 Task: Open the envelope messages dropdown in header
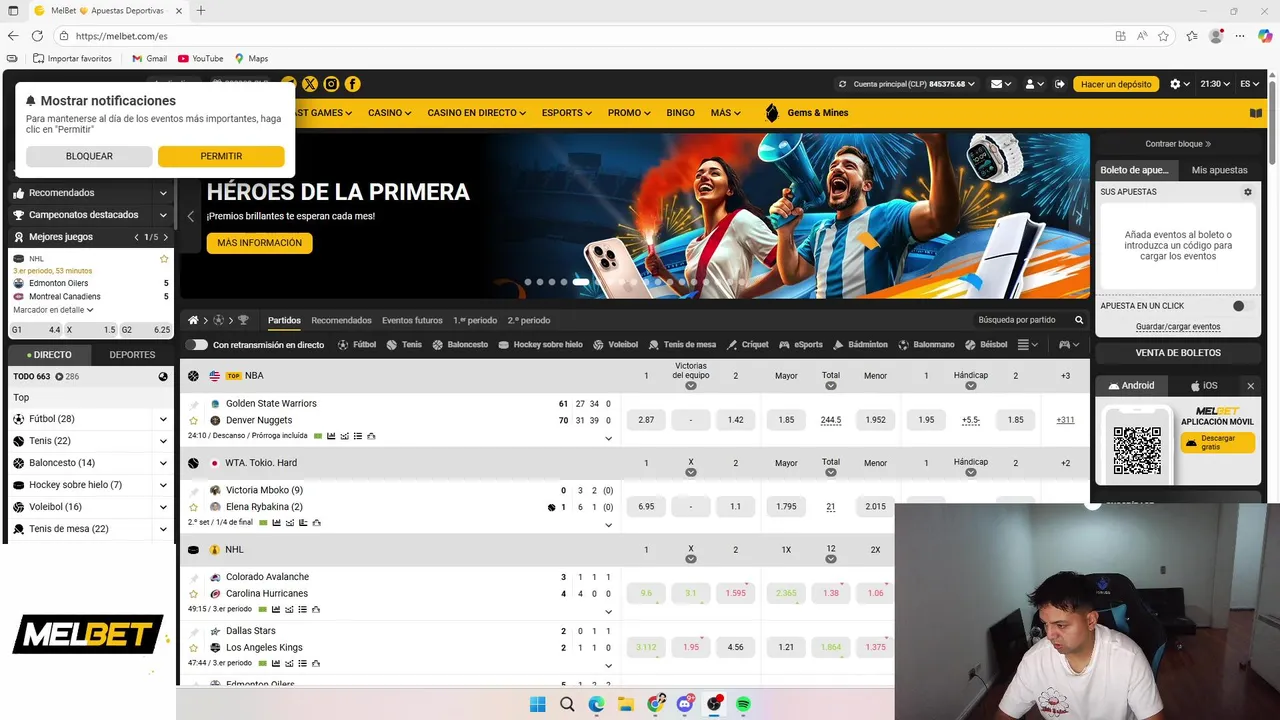(1001, 84)
